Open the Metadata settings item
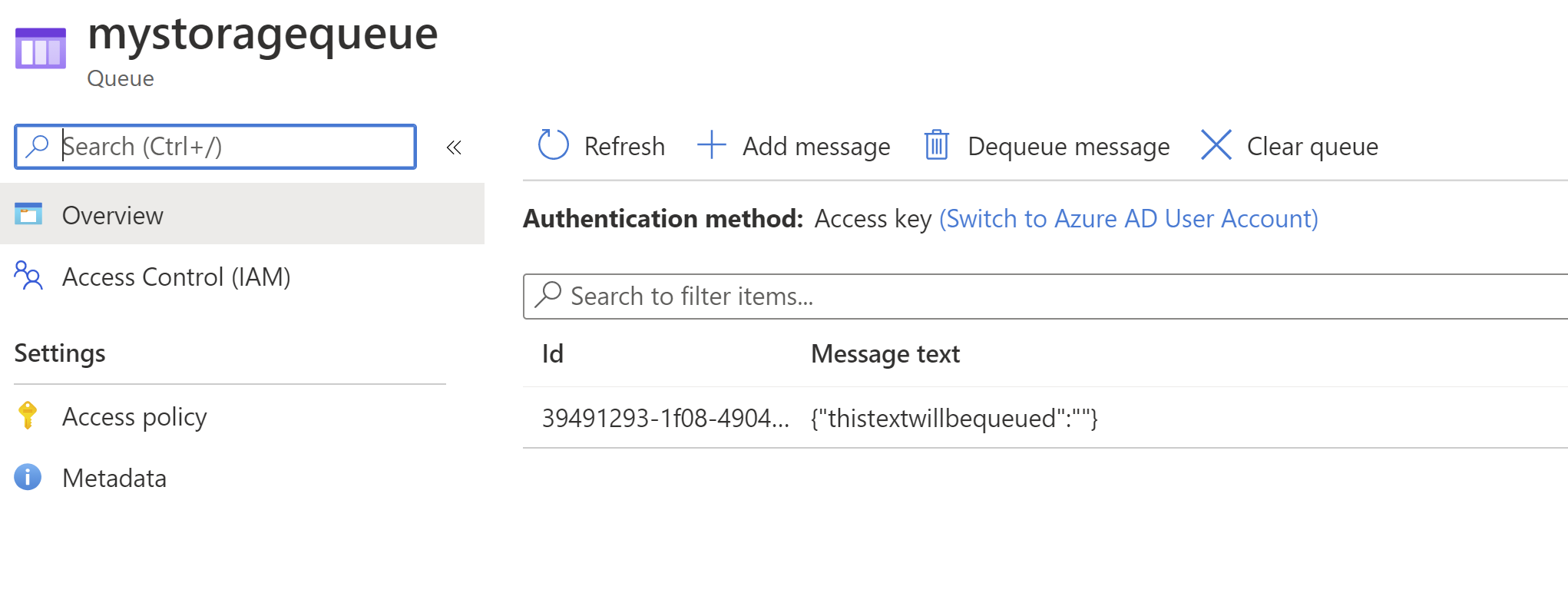Viewport: 1568px width, 603px height. coord(114,479)
